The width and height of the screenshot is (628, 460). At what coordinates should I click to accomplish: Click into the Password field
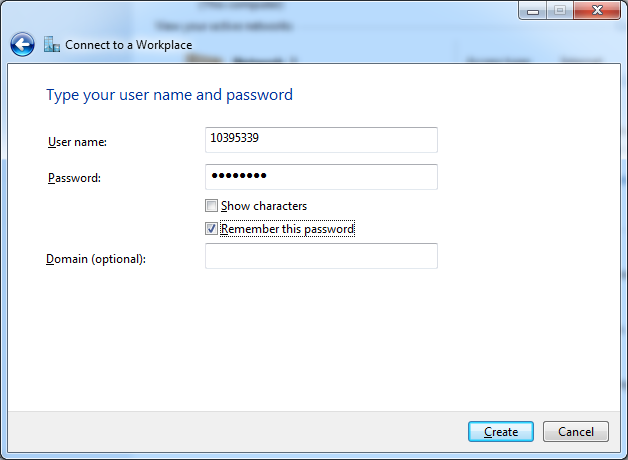(x=321, y=177)
